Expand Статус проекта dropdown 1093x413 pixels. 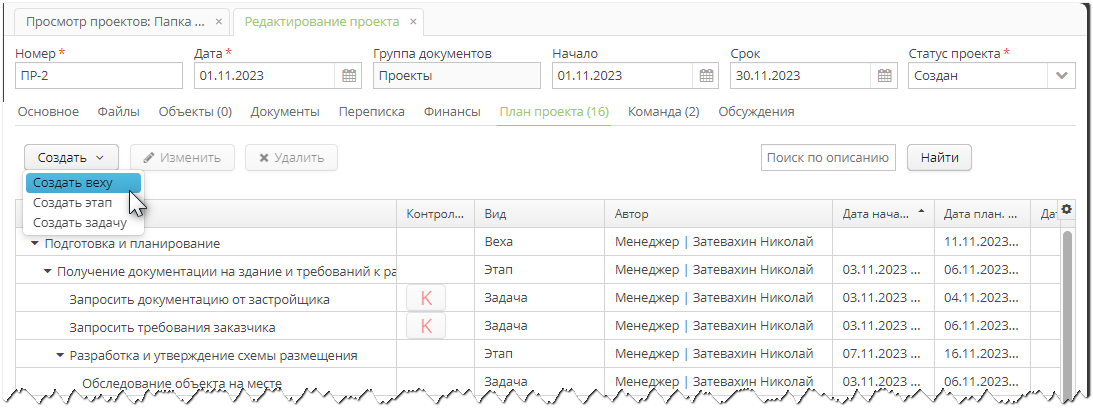[x=1060, y=76]
